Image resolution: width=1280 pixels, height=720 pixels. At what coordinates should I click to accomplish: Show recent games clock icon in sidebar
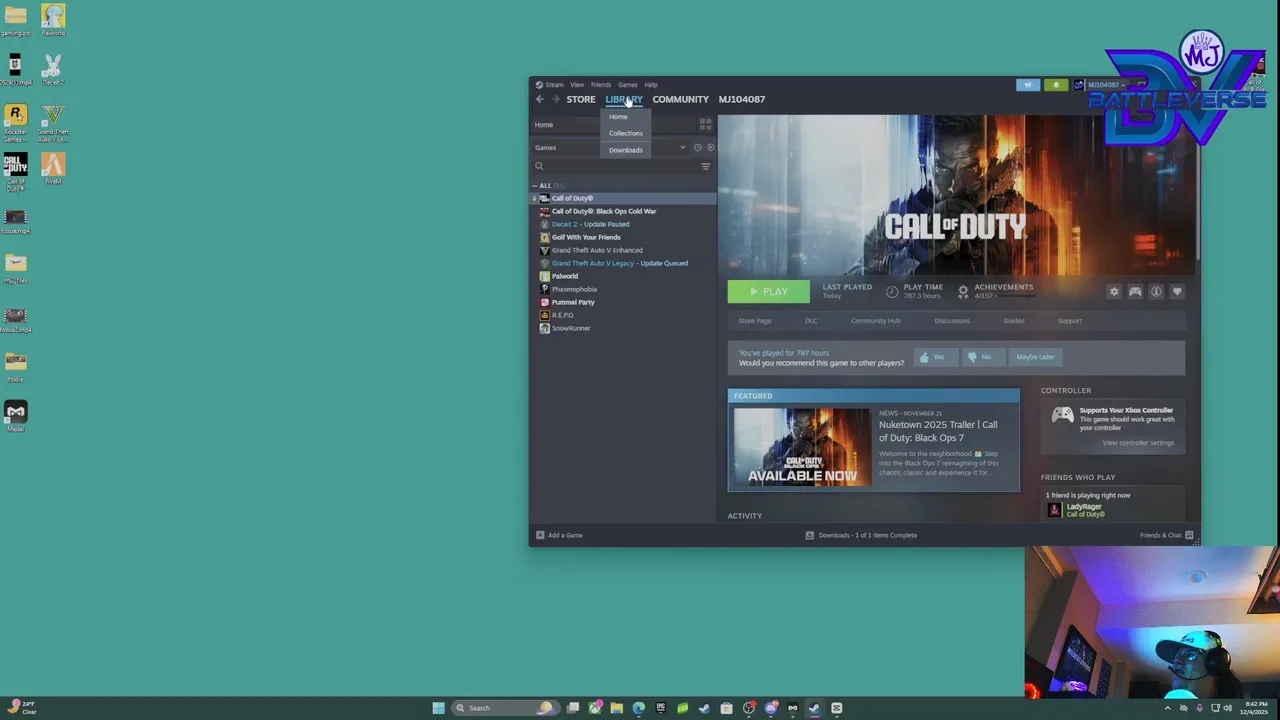pyautogui.click(x=698, y=148)
